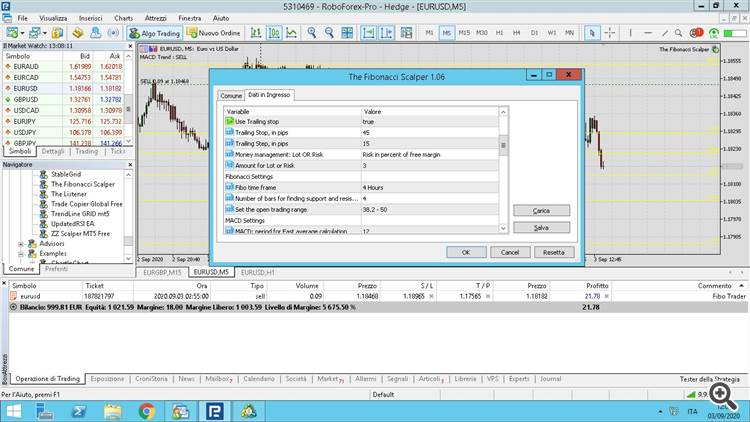The width and height of the screenshot is (750, 422).
Task: Toggle chart shift icon
Action: pyautogui.click(x=386, y=33)
